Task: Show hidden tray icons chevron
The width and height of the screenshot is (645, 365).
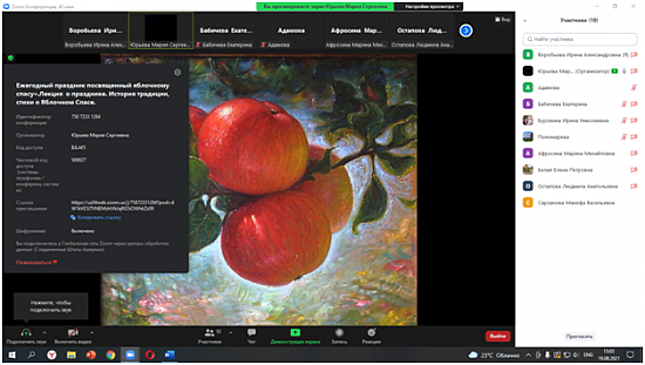Action: 528,355
